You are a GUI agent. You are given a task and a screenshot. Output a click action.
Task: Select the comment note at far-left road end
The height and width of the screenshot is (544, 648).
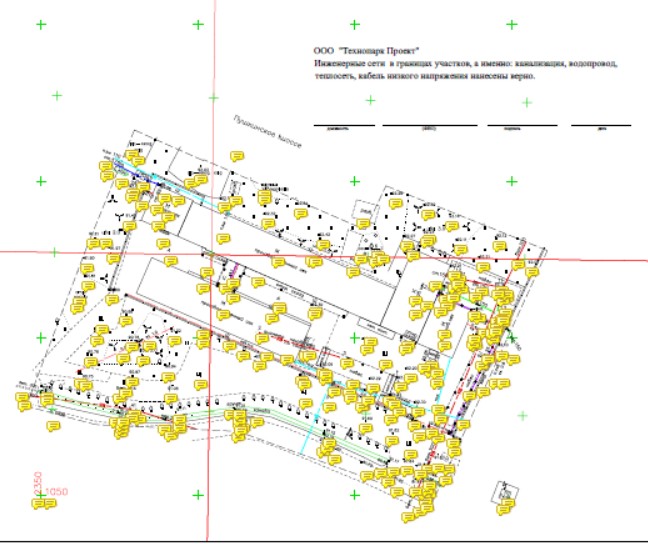pyautogui.click(x=21, y=399)
